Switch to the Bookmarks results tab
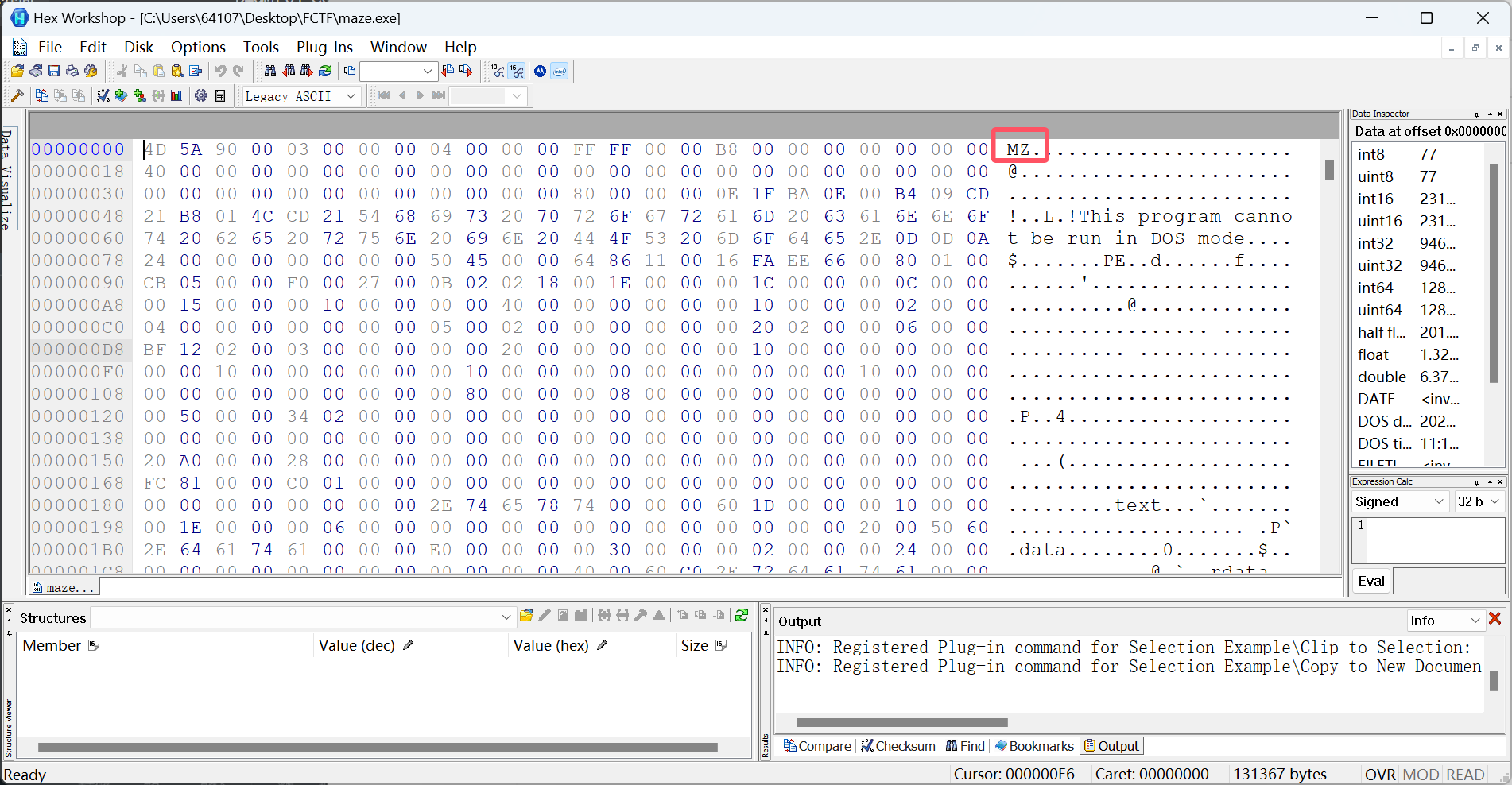The image size is (1512, 785). tap(1034, 746)
